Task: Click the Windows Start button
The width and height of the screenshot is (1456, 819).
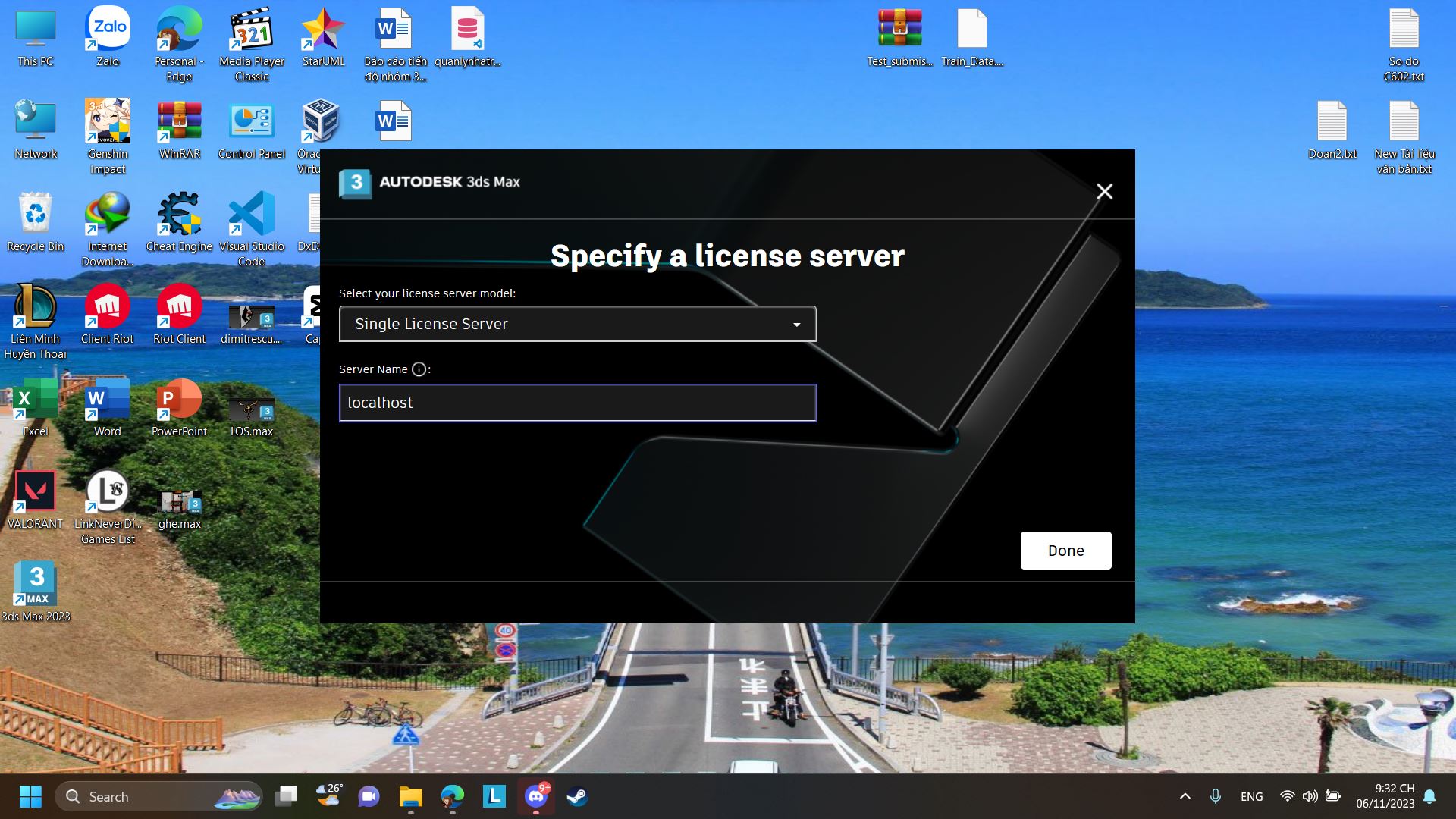Action: 30,796
